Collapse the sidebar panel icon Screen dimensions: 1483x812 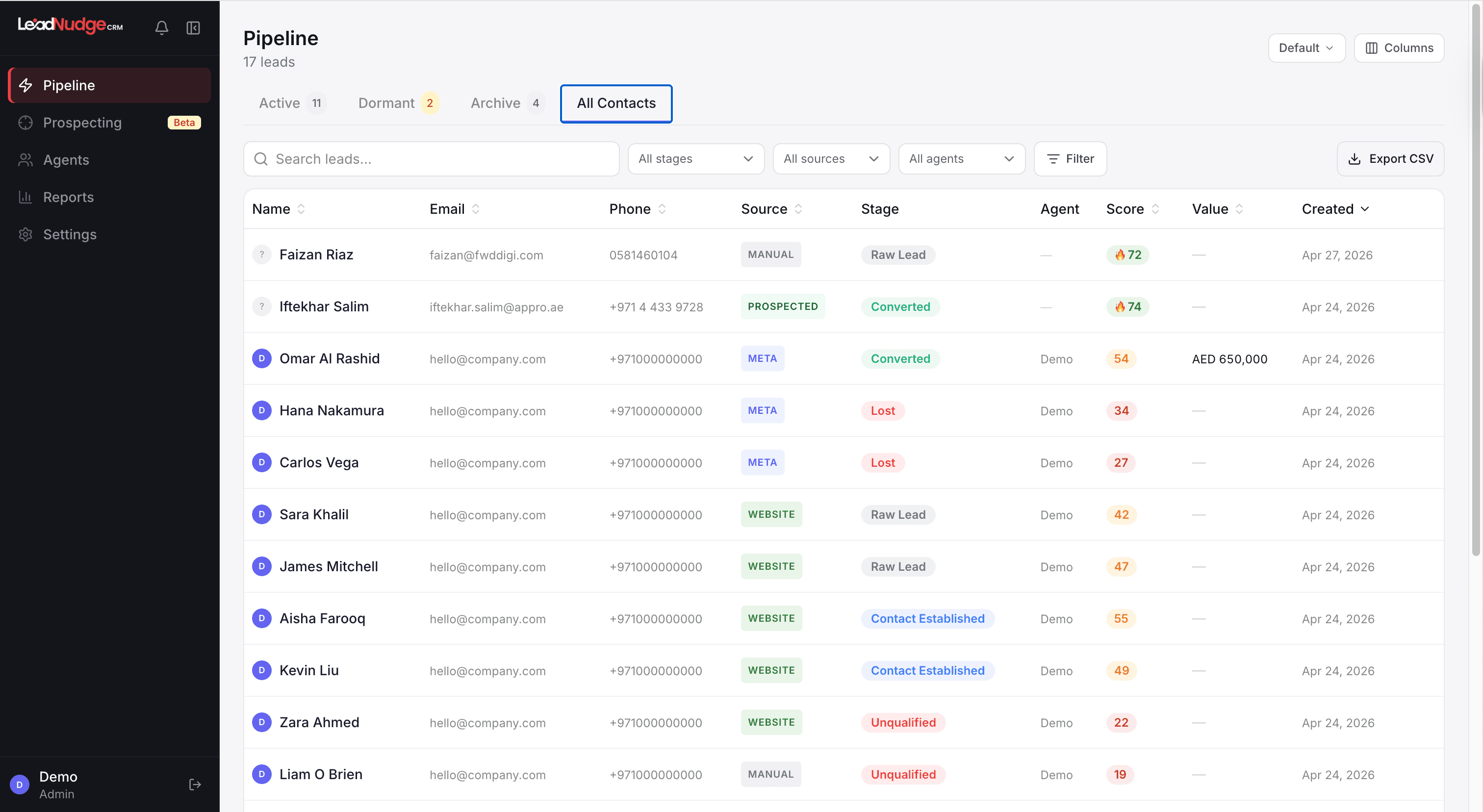point(193,27)
